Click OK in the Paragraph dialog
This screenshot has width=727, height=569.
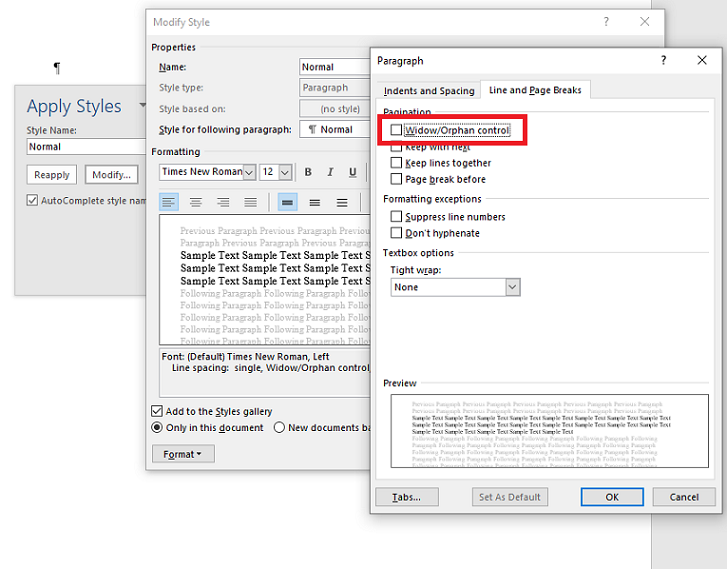(612, 497)
